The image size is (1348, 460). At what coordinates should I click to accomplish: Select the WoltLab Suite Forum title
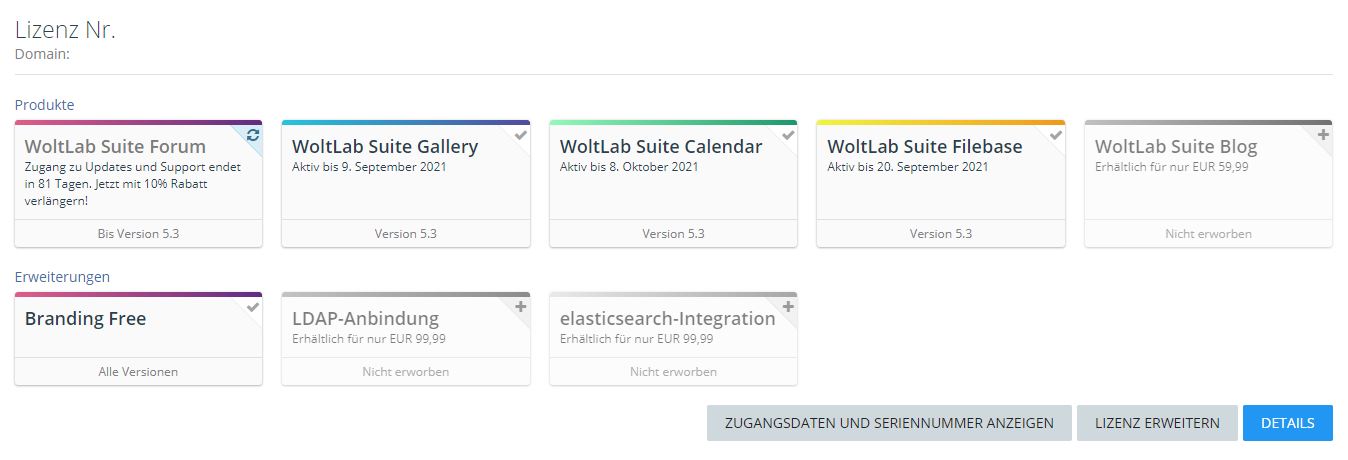click(x=115, y=147)
